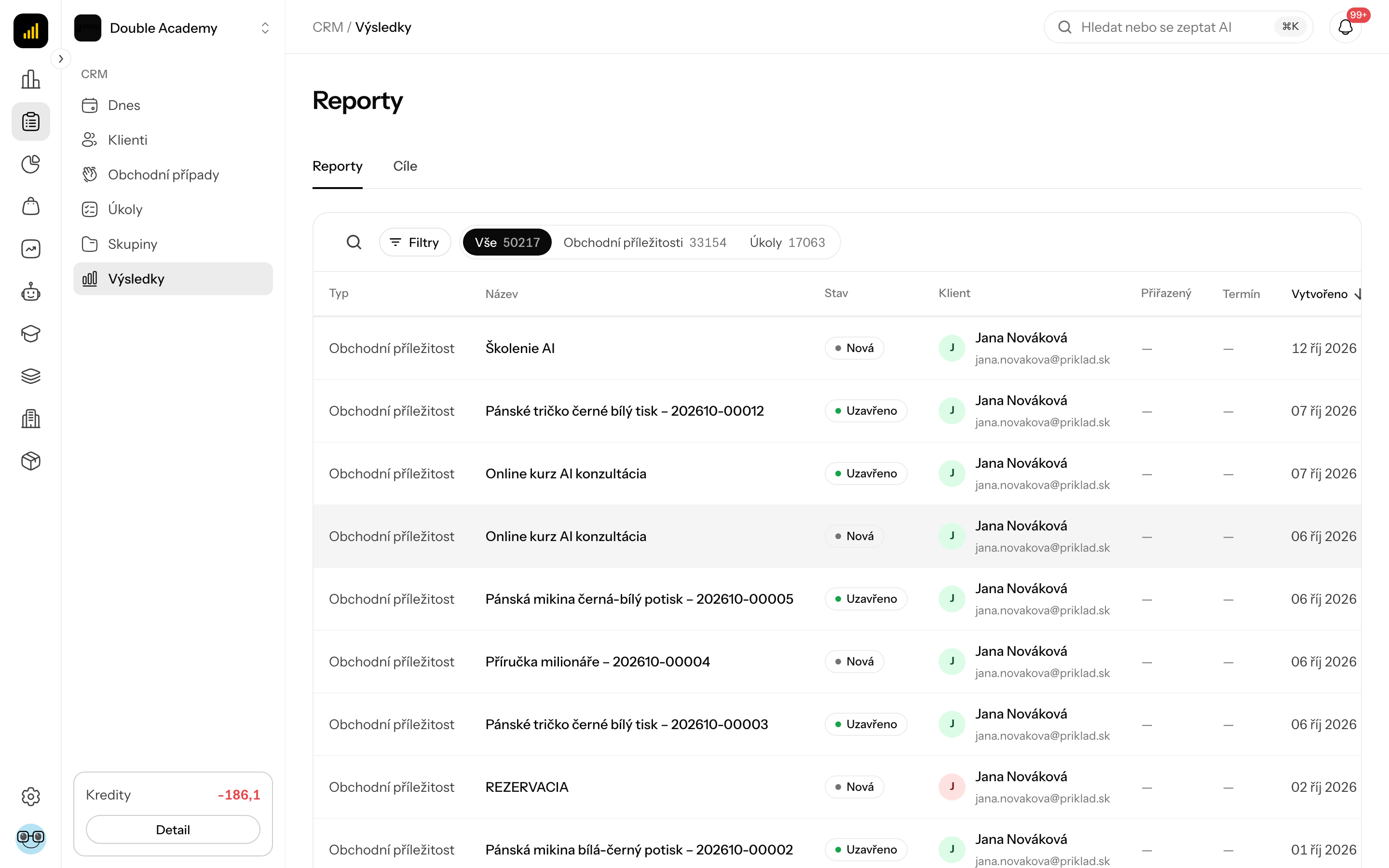The image size is (1389, 868).
Task: Open the trend chart image rail icon
Action: click(30, 249)
